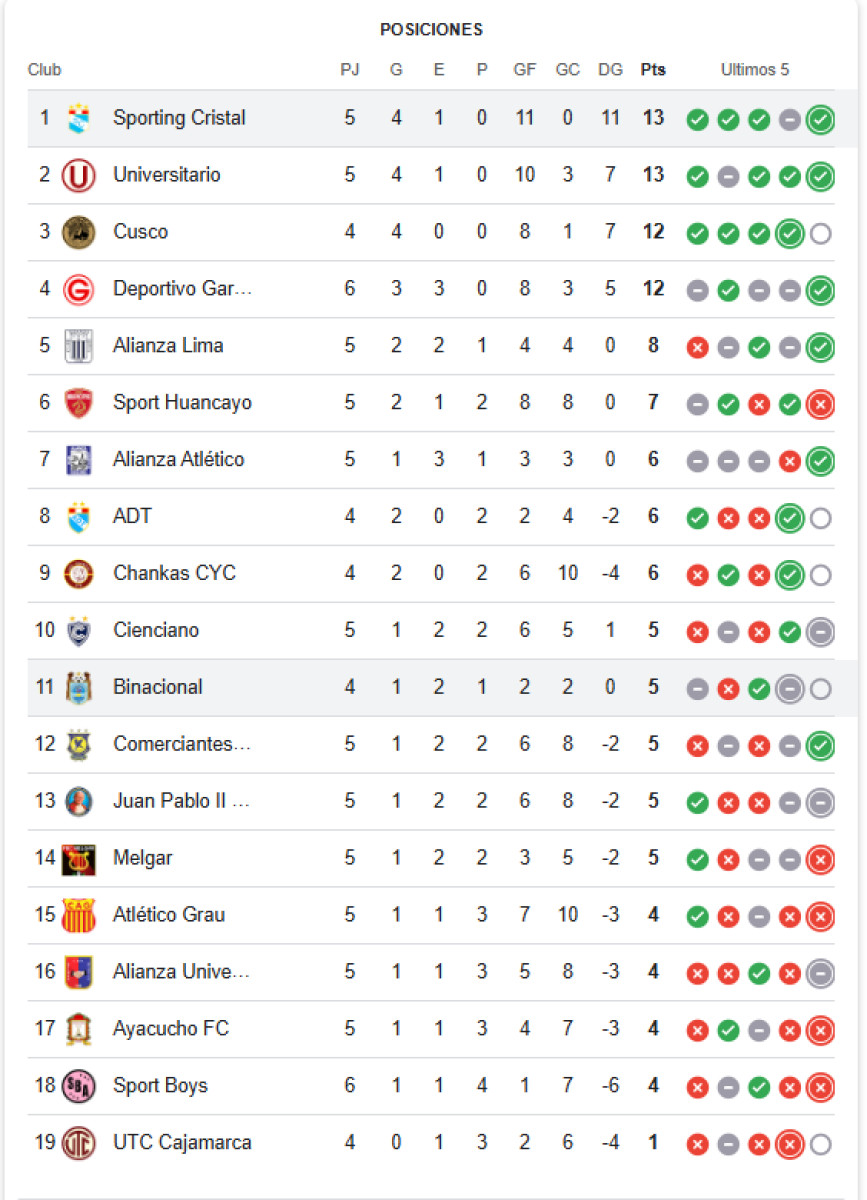Click the Cusco club badge
This screenshot has width=867, height=1200.
78,232
